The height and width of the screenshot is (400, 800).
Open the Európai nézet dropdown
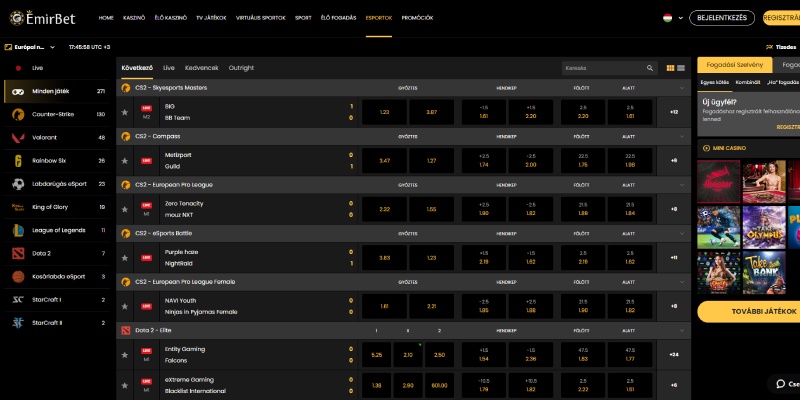(x=30, y=47)
